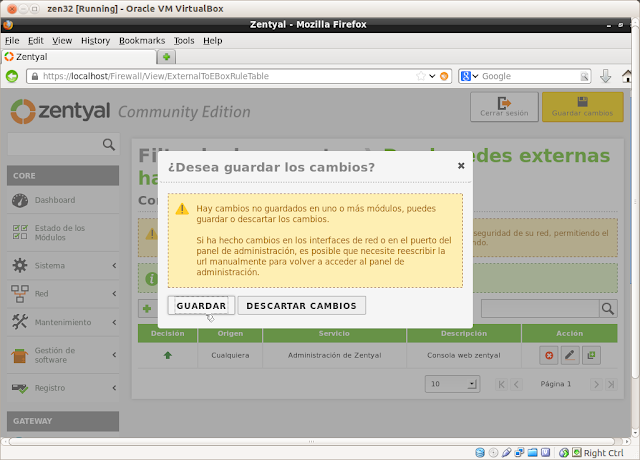Click the Sistema gear icon
This screenshot has height=460, width=640.
click(x=20, y=265)
